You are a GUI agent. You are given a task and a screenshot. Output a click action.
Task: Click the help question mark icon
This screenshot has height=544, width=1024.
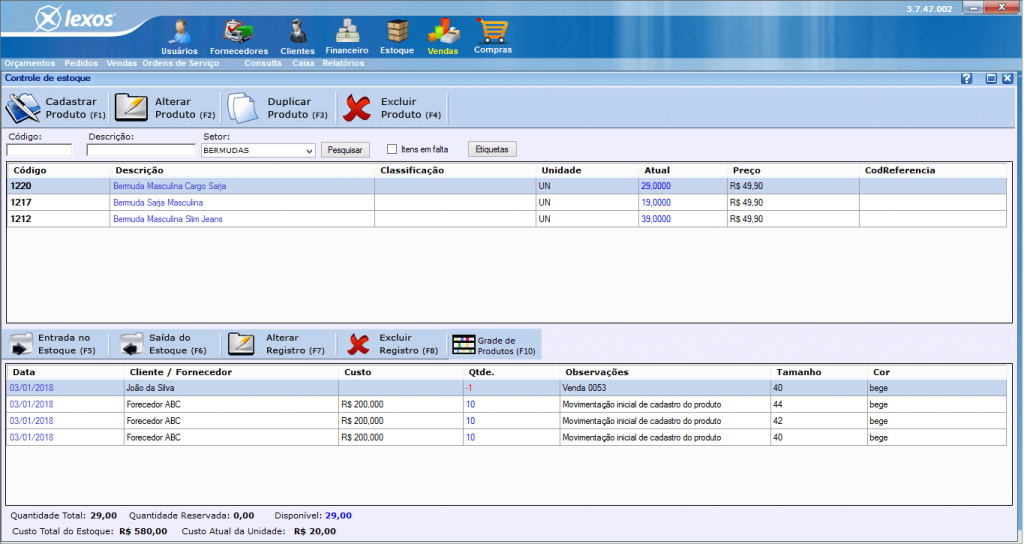(967, 78)
